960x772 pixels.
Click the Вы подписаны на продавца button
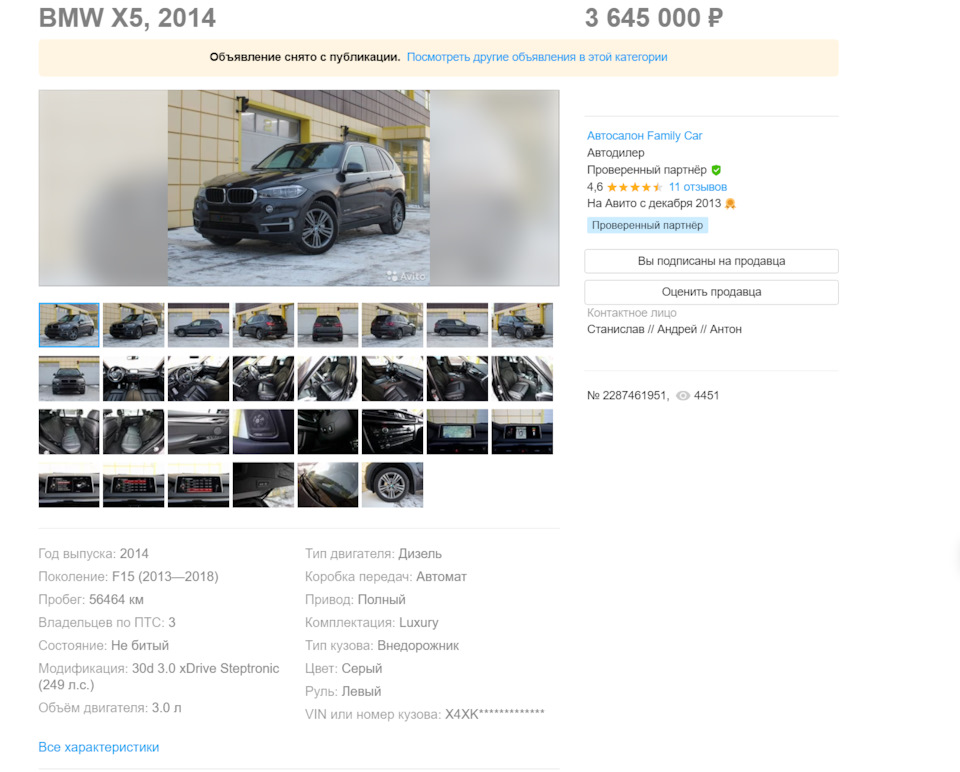click(x=711, y=261)
